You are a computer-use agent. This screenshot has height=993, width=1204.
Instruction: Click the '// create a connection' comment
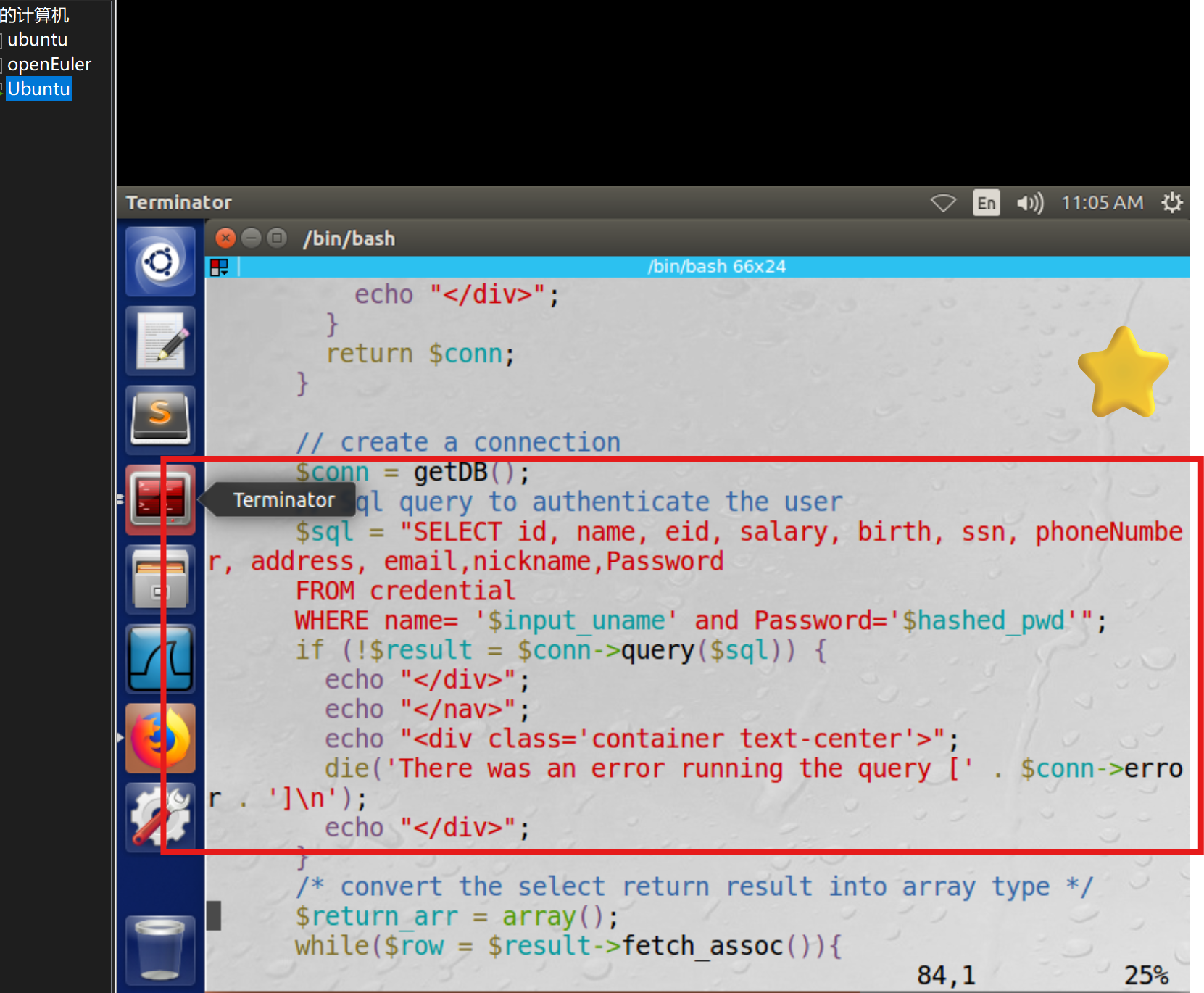tap(458, 442)
